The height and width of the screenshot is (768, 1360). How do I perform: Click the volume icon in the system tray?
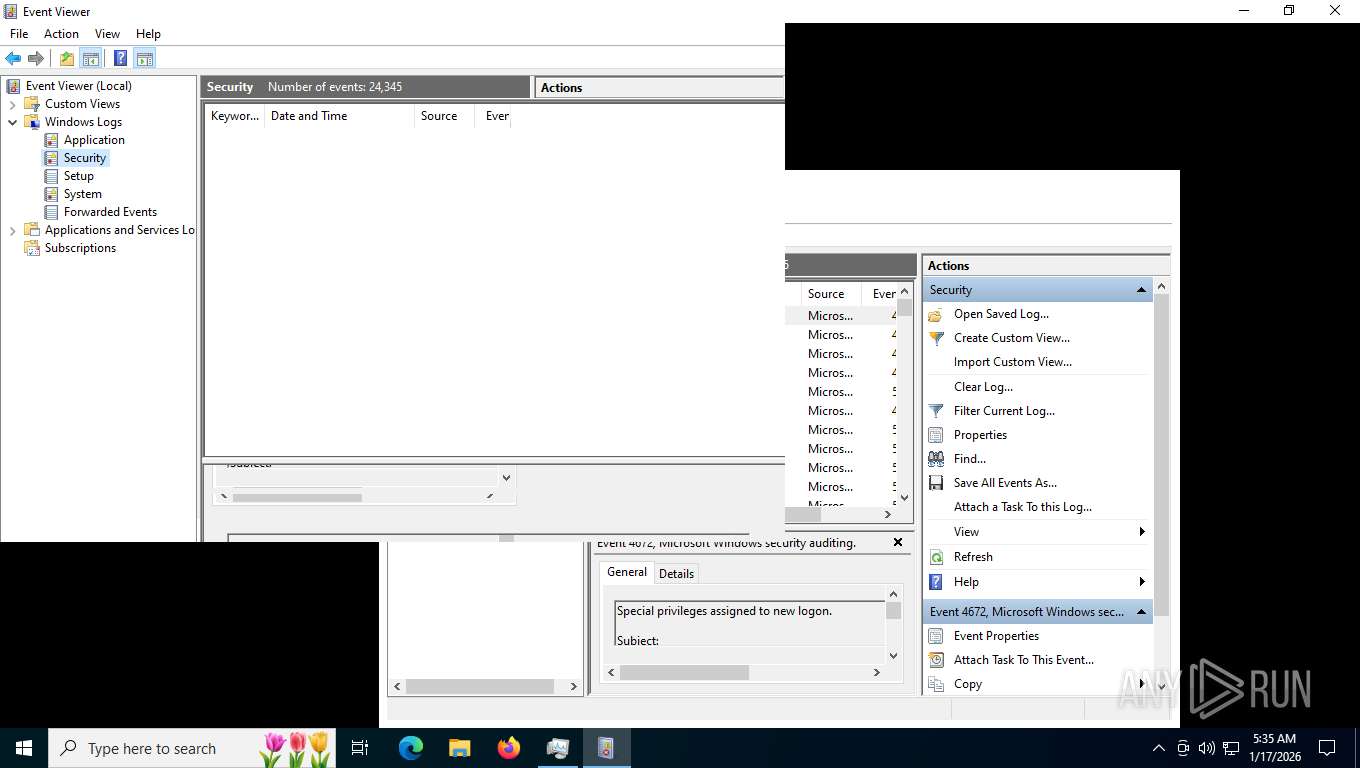click(x=1207, y=748)
